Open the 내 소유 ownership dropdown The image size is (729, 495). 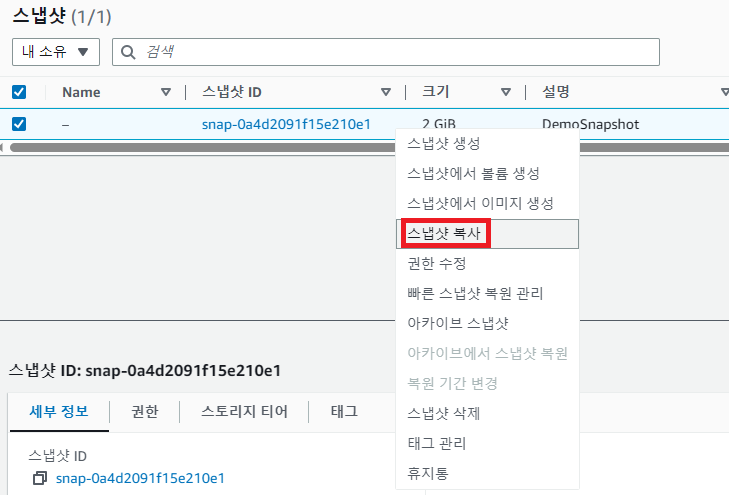[x=56, y=52]
